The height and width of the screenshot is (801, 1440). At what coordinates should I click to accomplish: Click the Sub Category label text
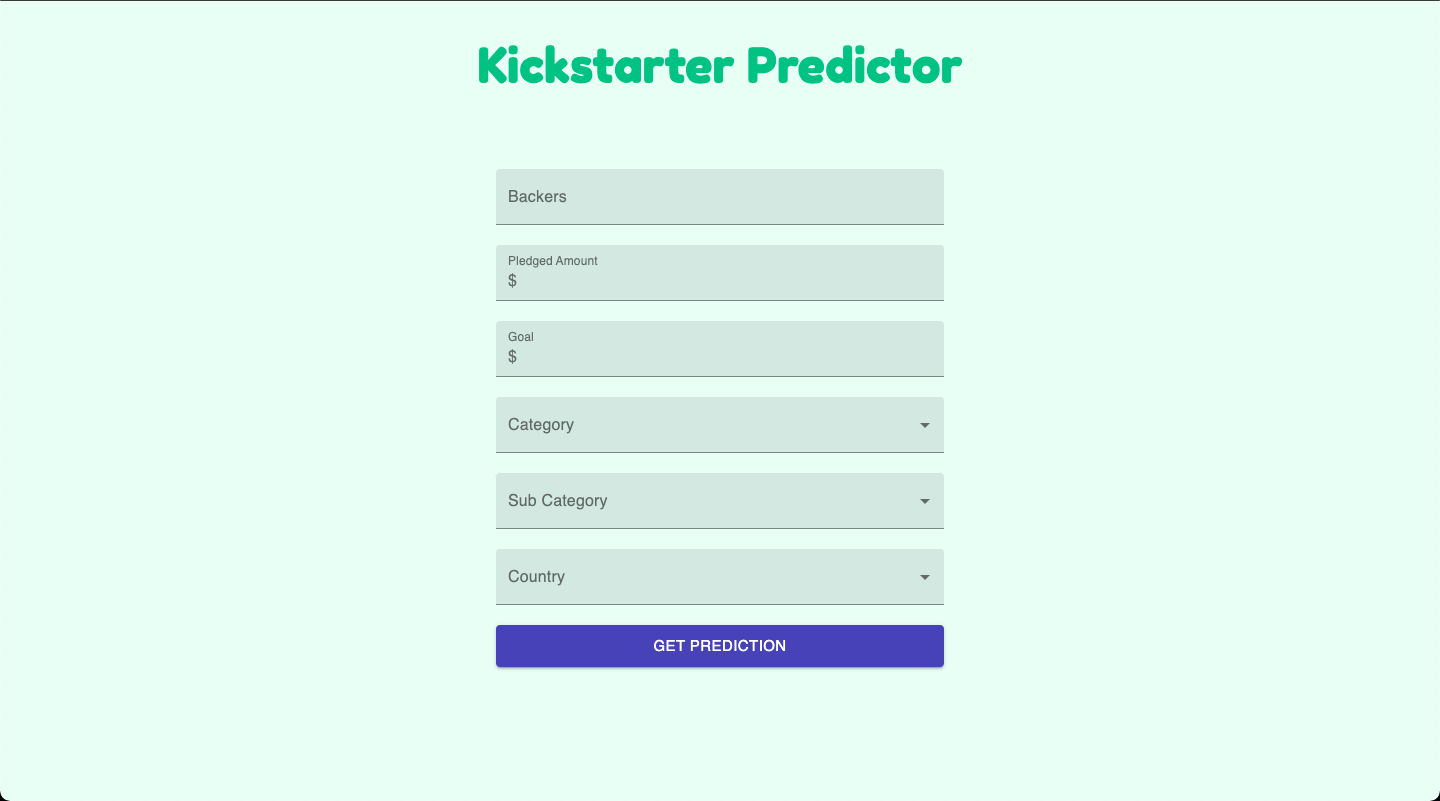(557, 501)
